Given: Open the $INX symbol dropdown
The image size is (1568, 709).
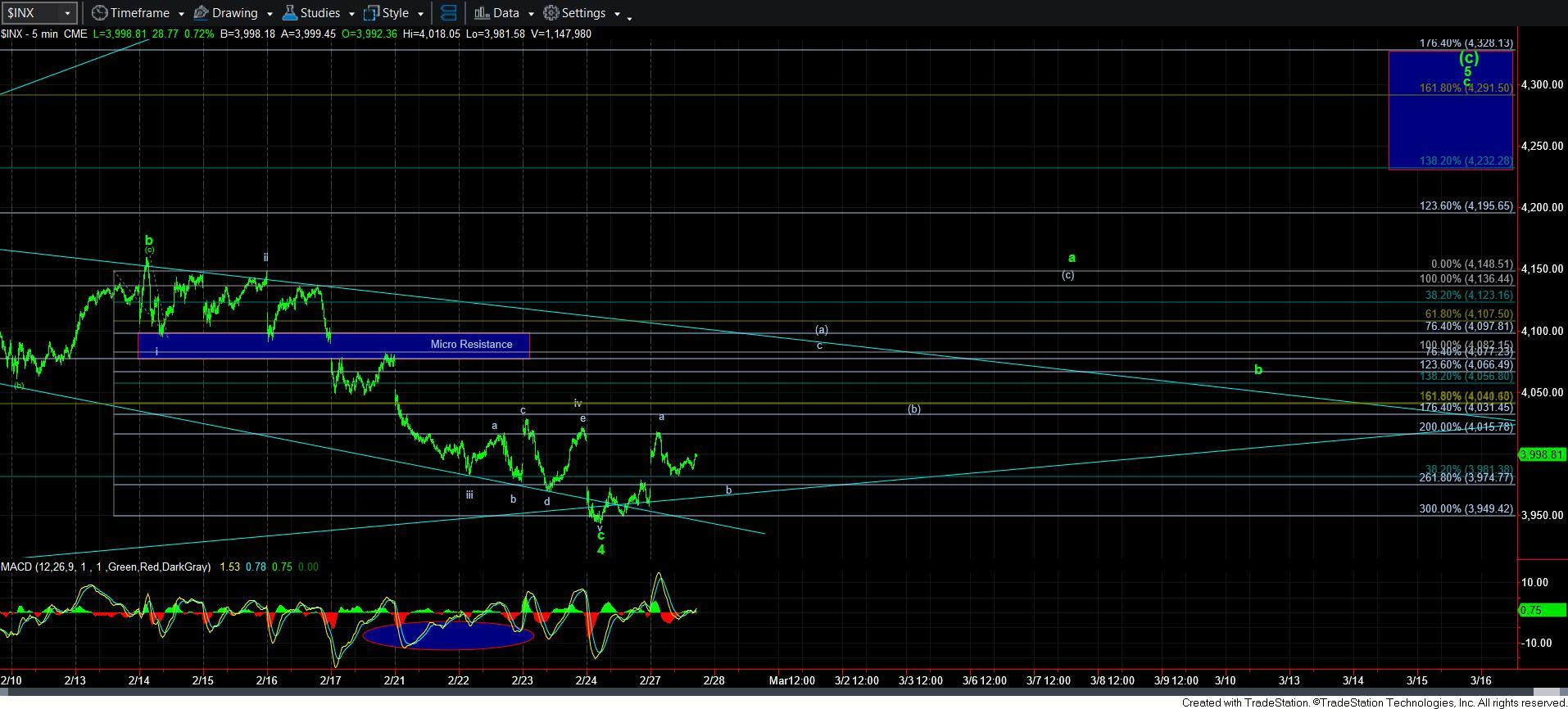Looking at the screenshot, I should (x=67, y=13).
